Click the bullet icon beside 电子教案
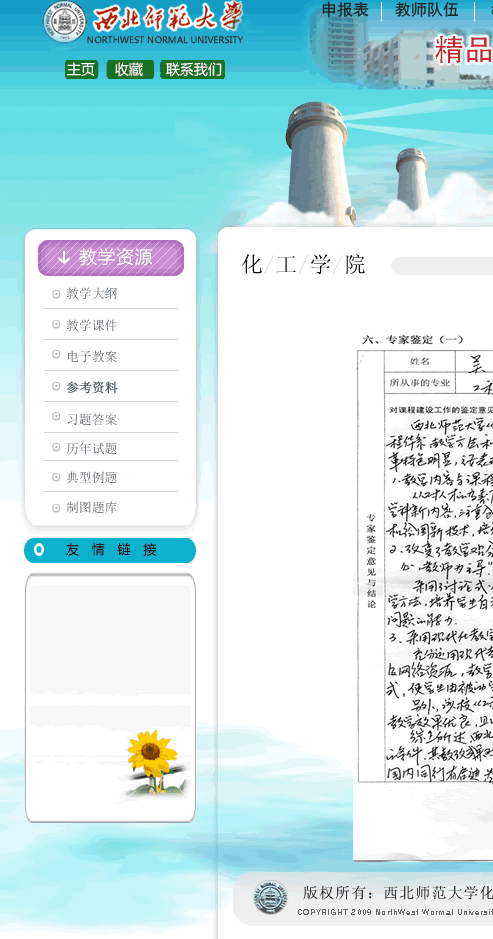Viewport: 493px width, 939px height. [56, 356]
